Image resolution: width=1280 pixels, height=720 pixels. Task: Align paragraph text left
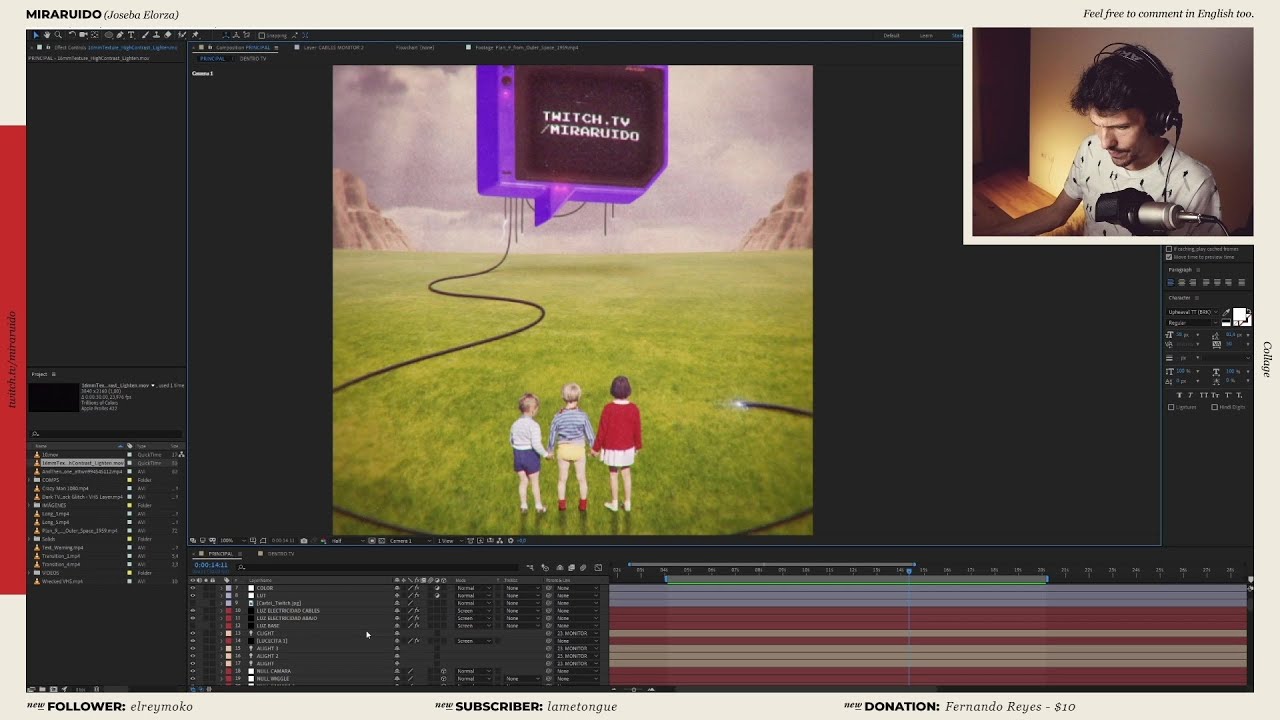coord(1171,283)
